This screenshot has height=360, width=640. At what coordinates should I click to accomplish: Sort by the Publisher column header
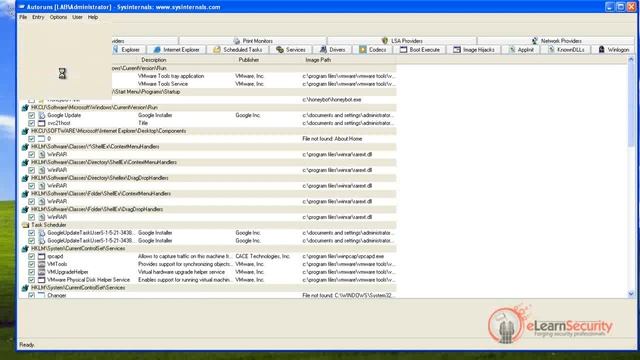click(267, 60)
